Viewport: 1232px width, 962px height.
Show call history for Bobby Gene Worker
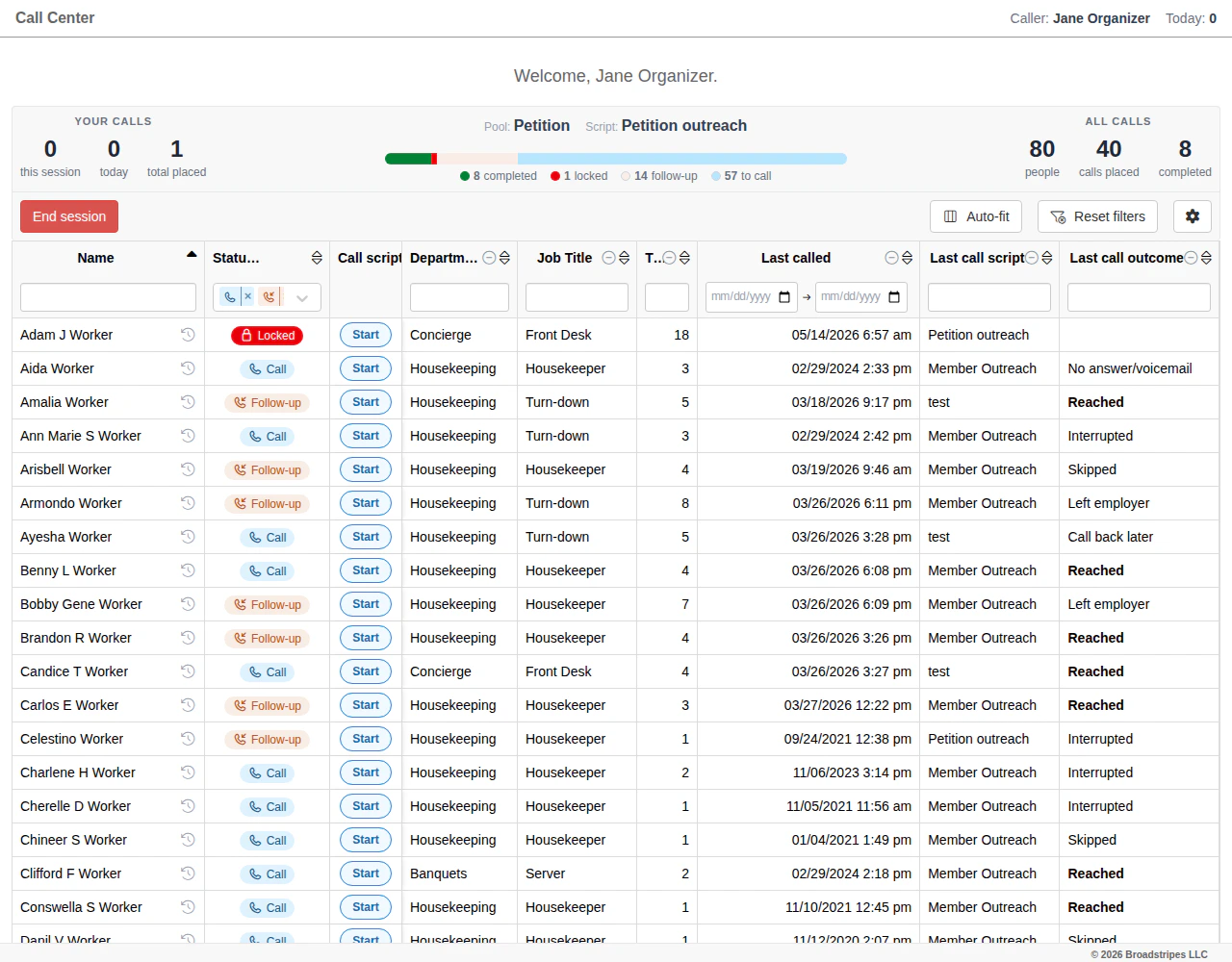click(x=188, y=604)
